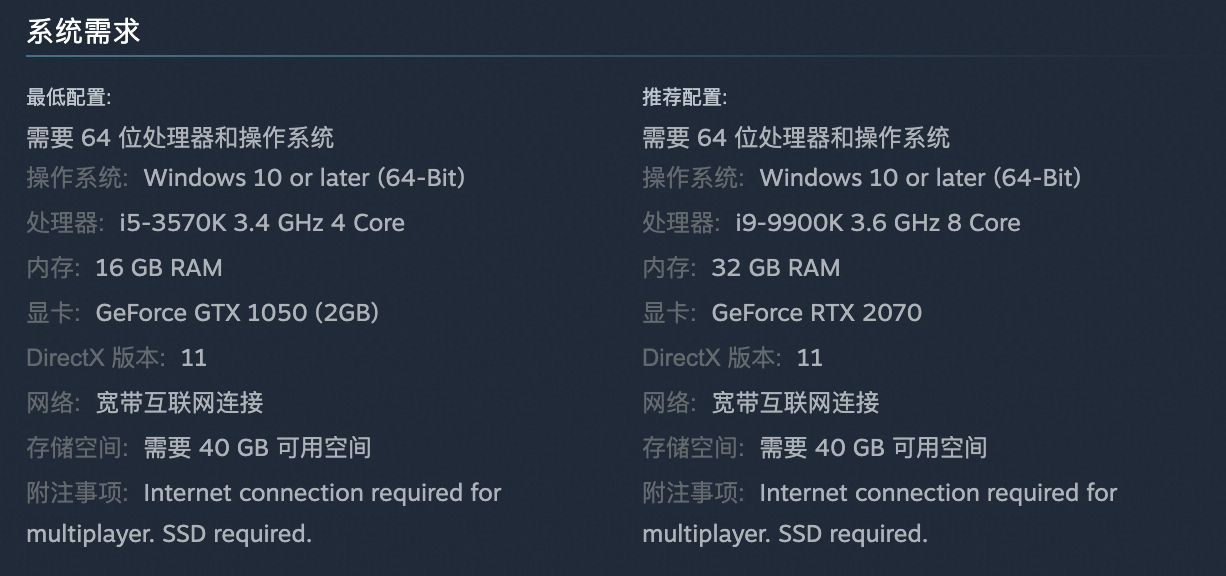Click 存储空间 label under recommended requirements
The image size is (1226, 576).
coord(692,447)
